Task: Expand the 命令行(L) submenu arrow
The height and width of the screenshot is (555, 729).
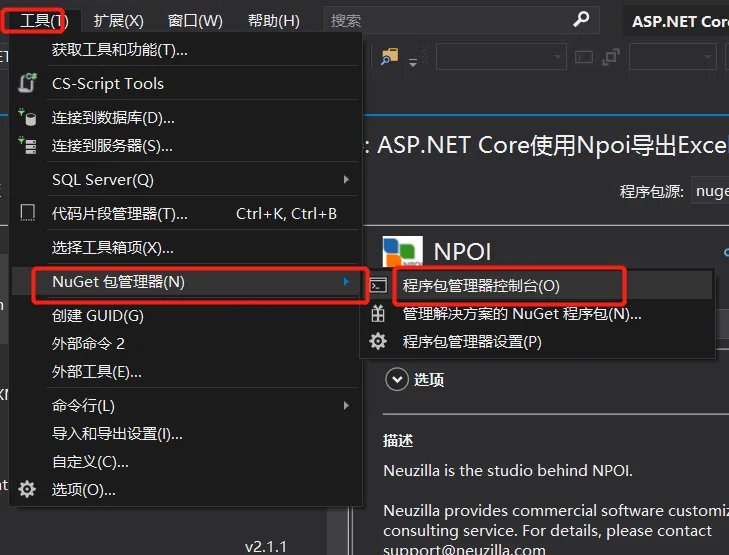Action: click(x=346, y=405)
